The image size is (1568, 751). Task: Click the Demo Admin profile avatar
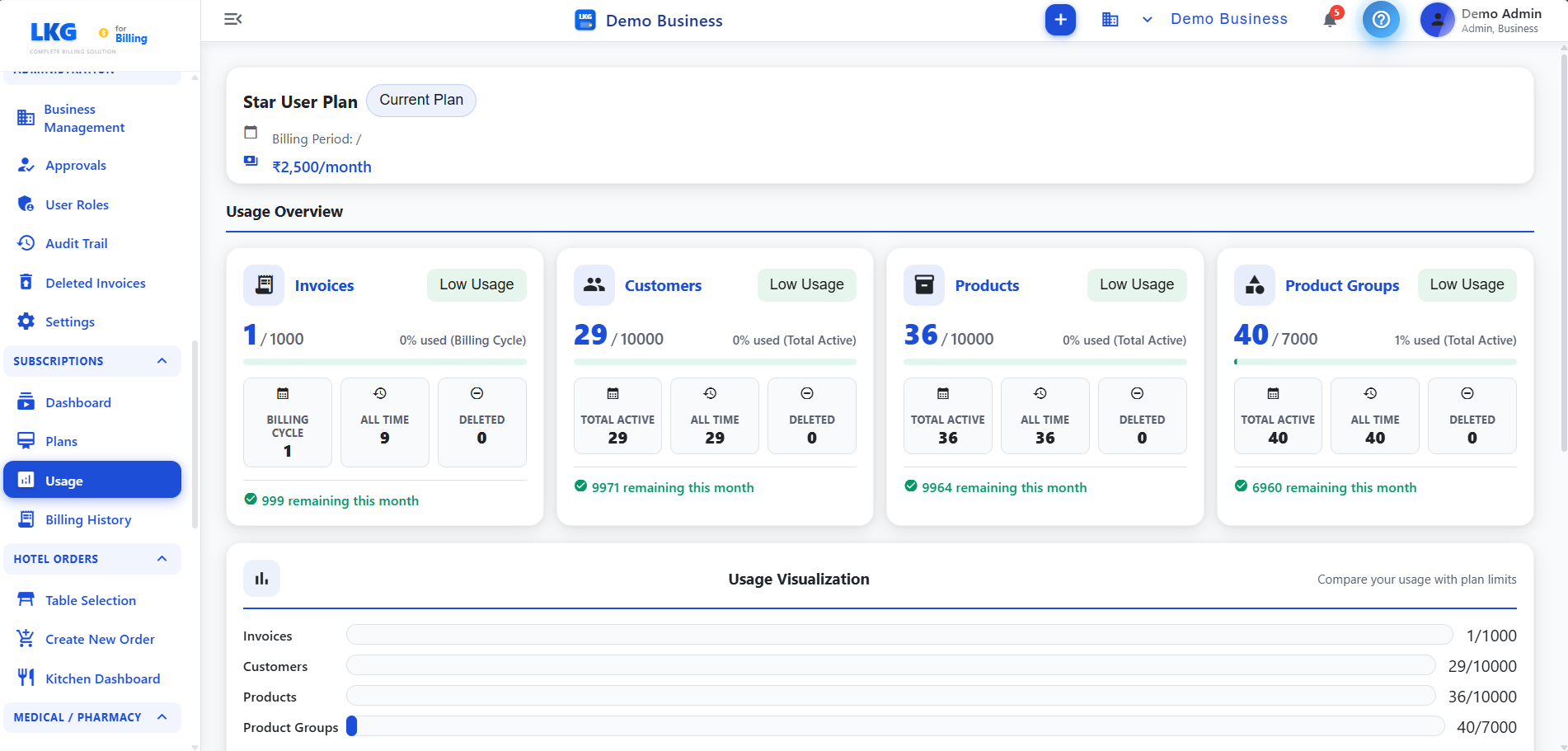pos(1437,20)
